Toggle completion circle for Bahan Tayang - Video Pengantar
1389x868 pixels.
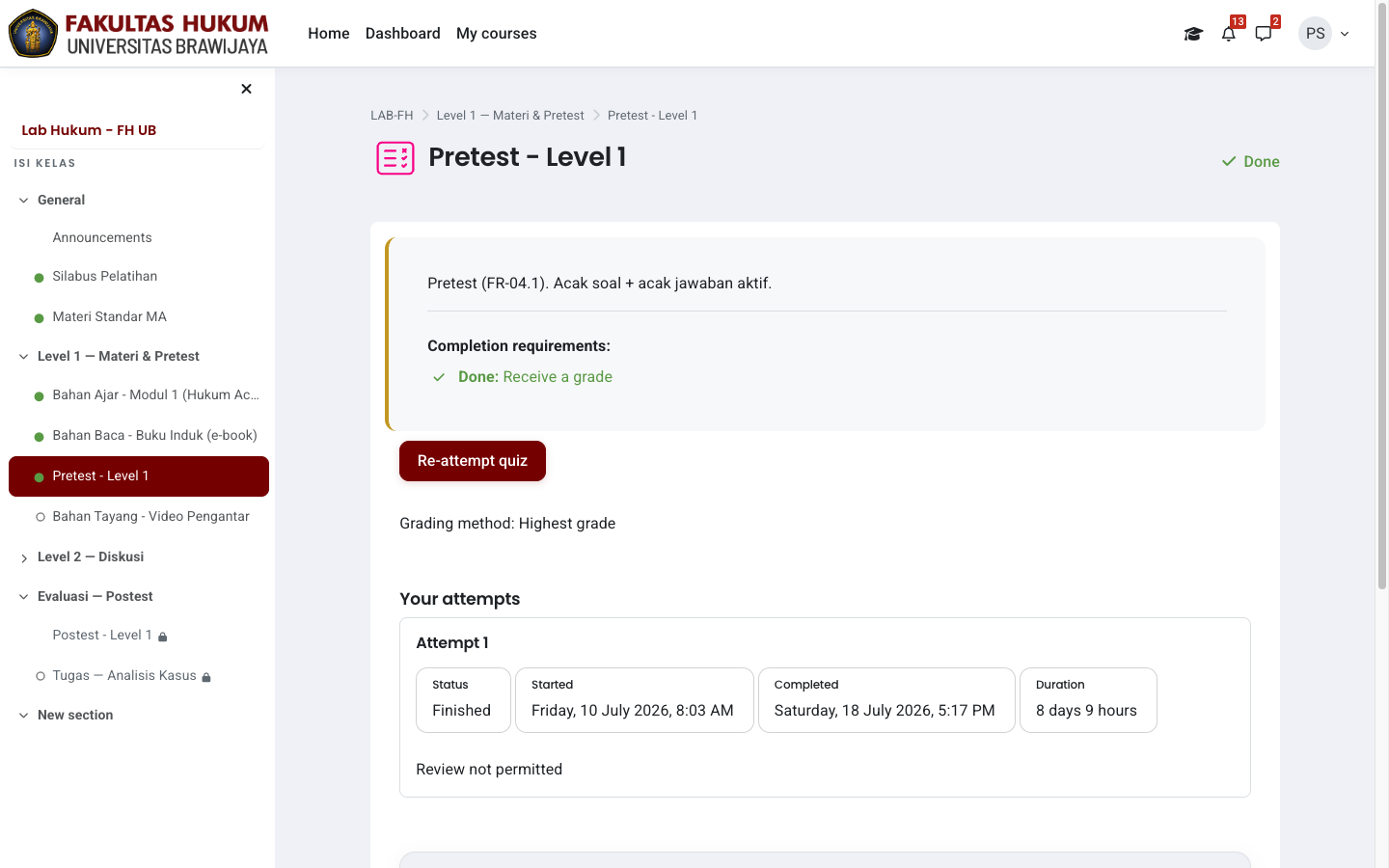40,517
